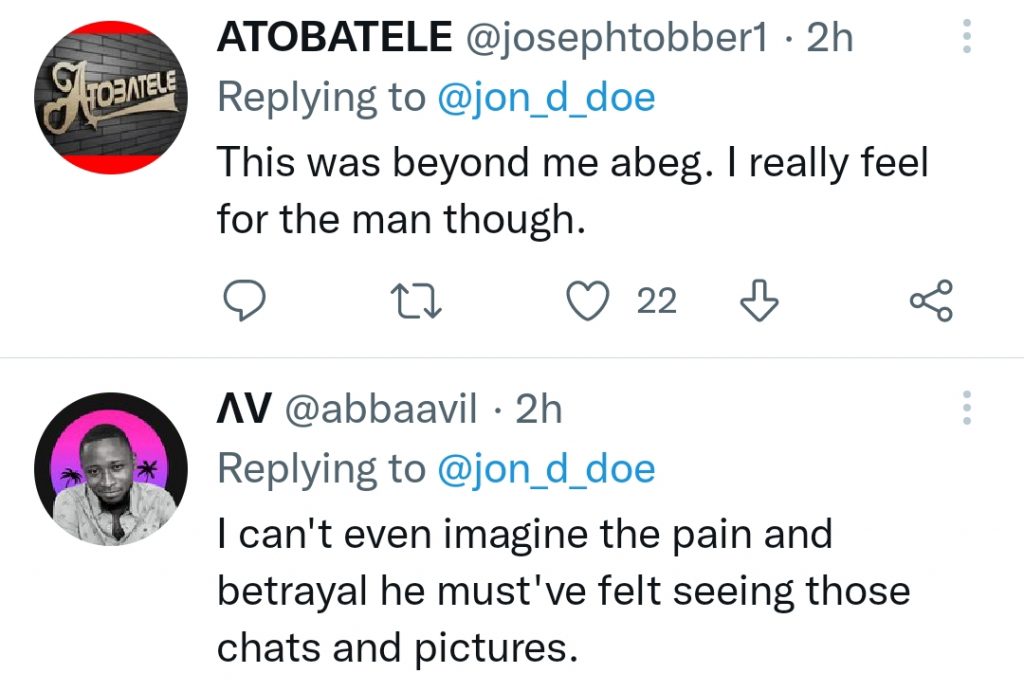Viewport: 1024px width, 692px height.
Task: Open ATOBATELE's profile picture
Action: [x=111, y=97]
